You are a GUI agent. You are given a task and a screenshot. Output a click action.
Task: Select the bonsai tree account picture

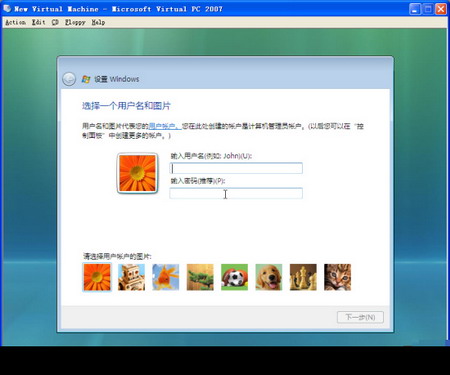pos(200,277)
